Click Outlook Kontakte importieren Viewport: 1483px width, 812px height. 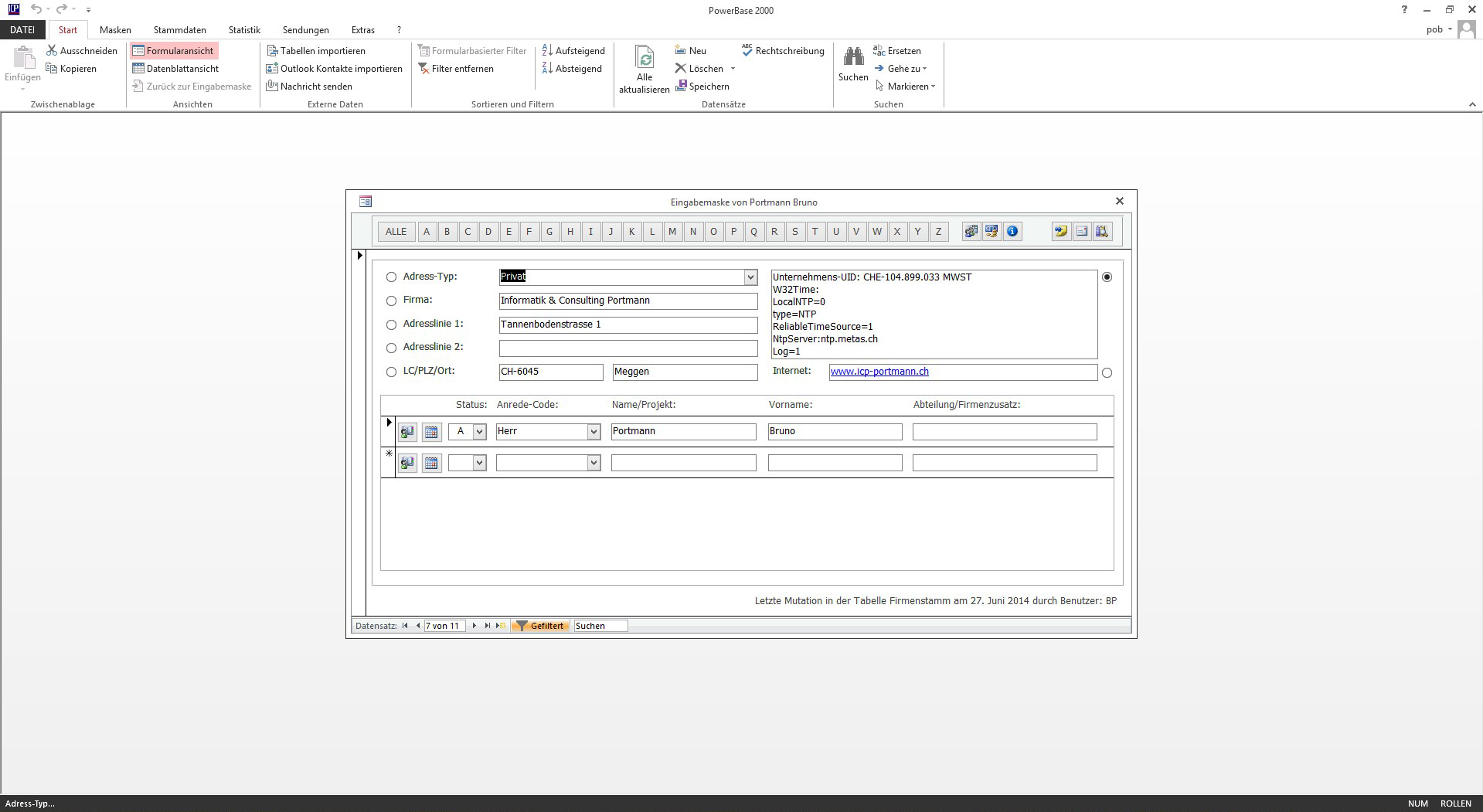coord(335,69)
